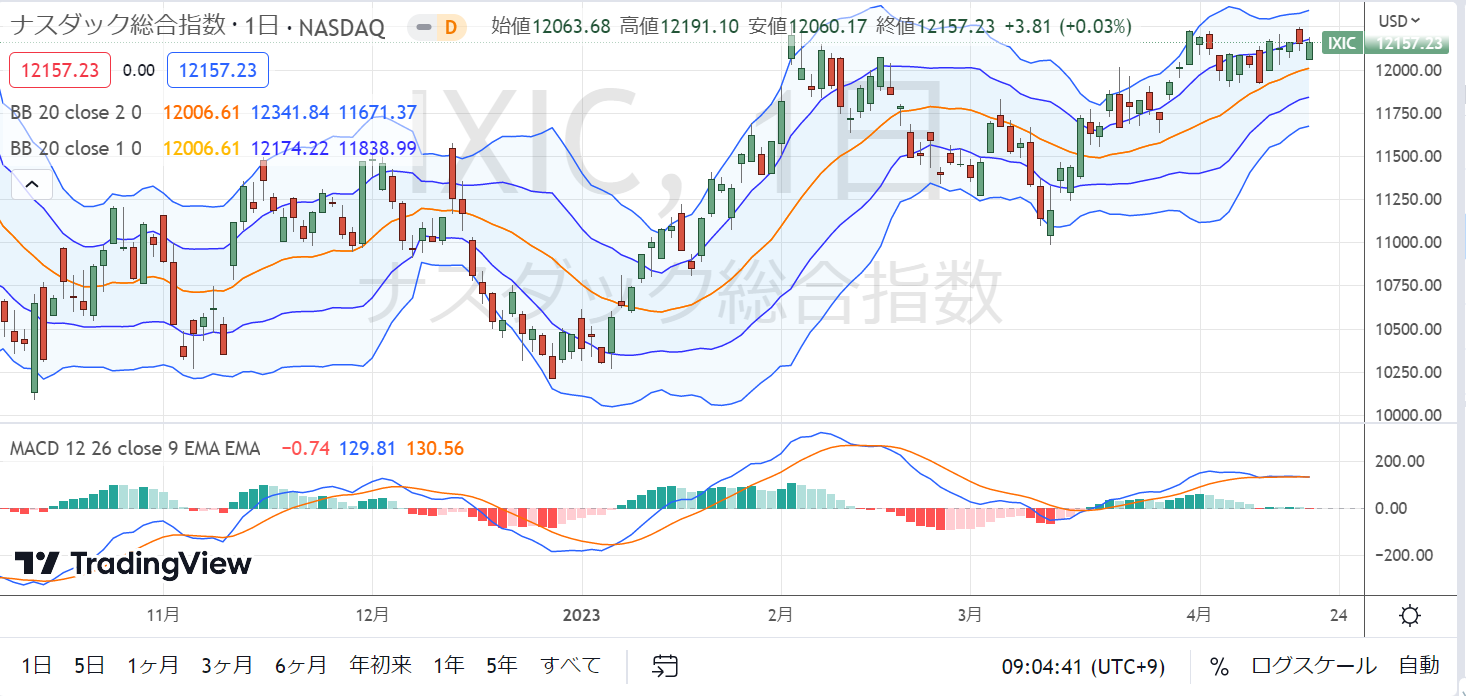
Task: Toggle ログスケール logarithmic scale
Action: pyautogui.click(x=1314, y=666)
